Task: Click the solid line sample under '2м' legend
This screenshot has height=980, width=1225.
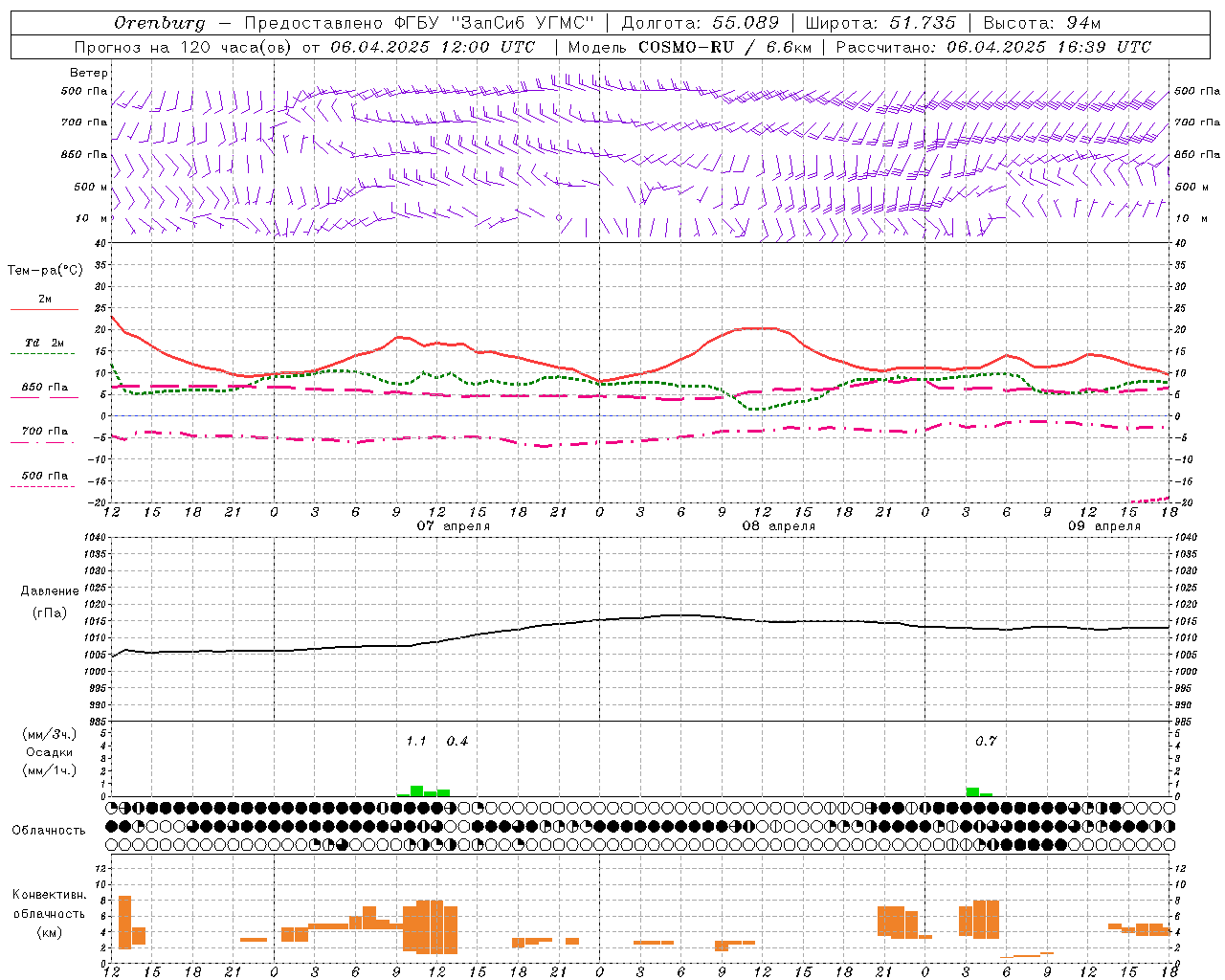Action: pyautogui.click(x=44, y=310)
